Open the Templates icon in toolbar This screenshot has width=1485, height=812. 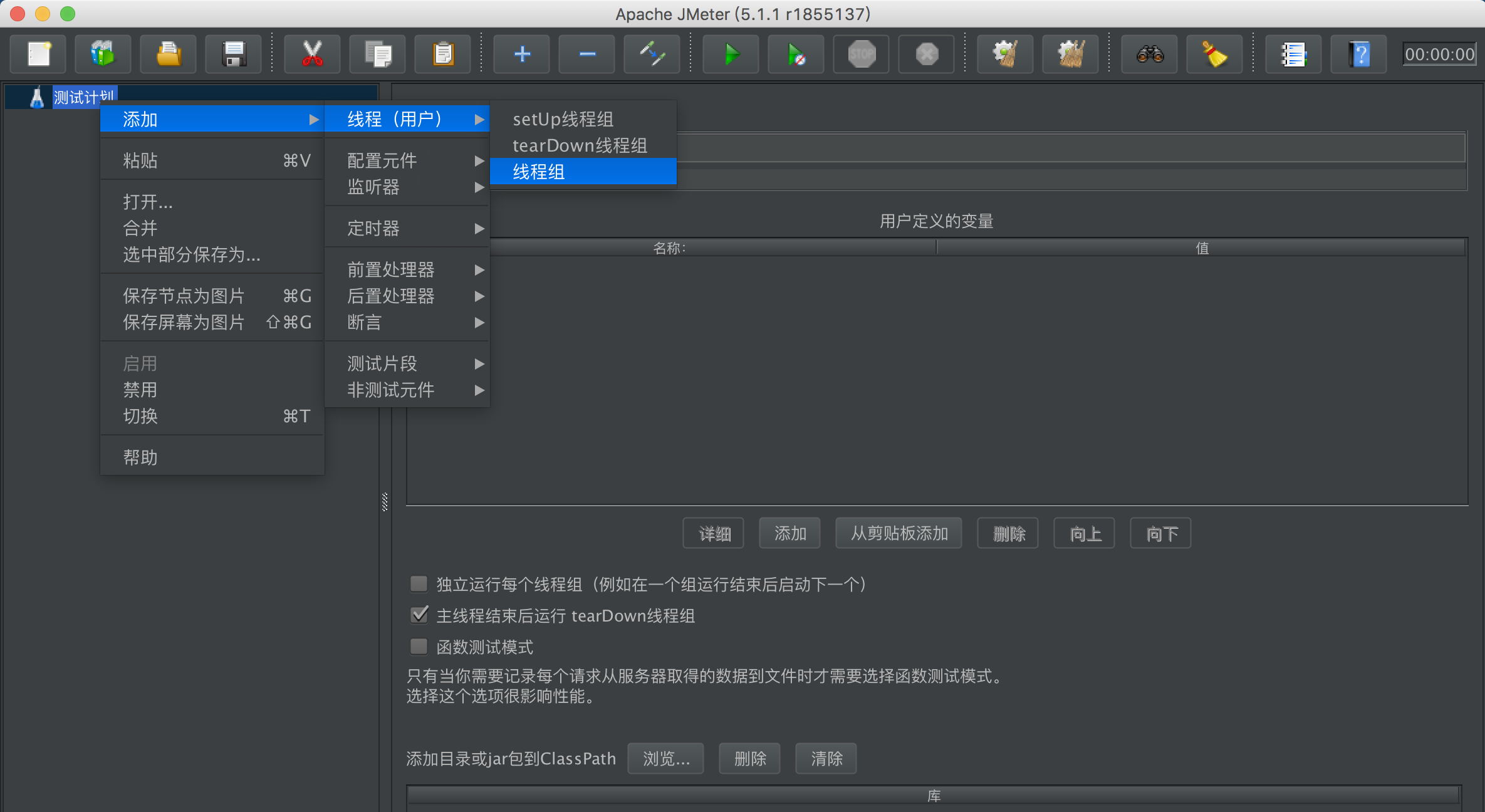pyautogui.click(x=103, y=55)
